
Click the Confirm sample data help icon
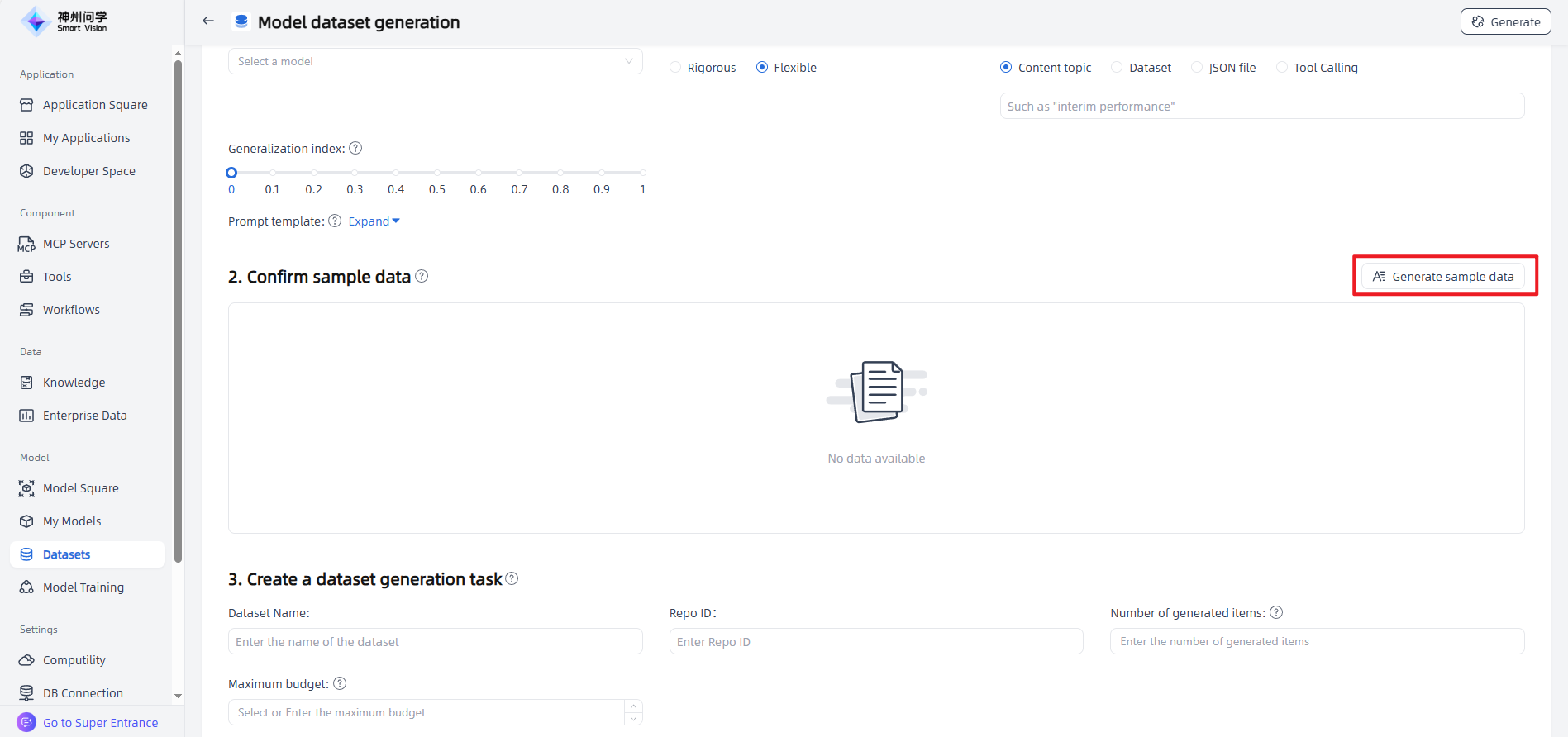pyautogui.click(x=422, y=277)
